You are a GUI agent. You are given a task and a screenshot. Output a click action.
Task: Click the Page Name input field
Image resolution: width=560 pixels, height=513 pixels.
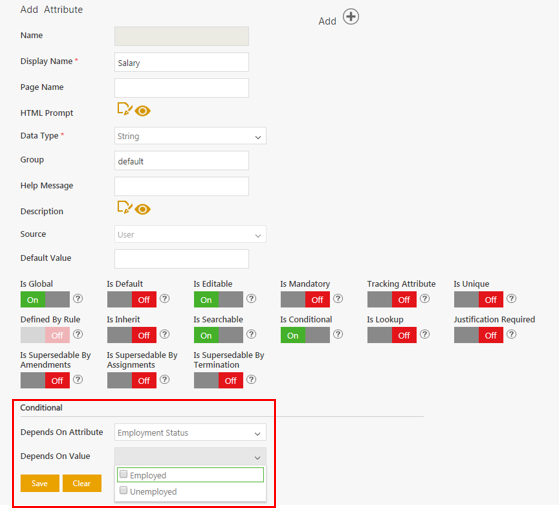pyautogui.click(x=181, y=88)
